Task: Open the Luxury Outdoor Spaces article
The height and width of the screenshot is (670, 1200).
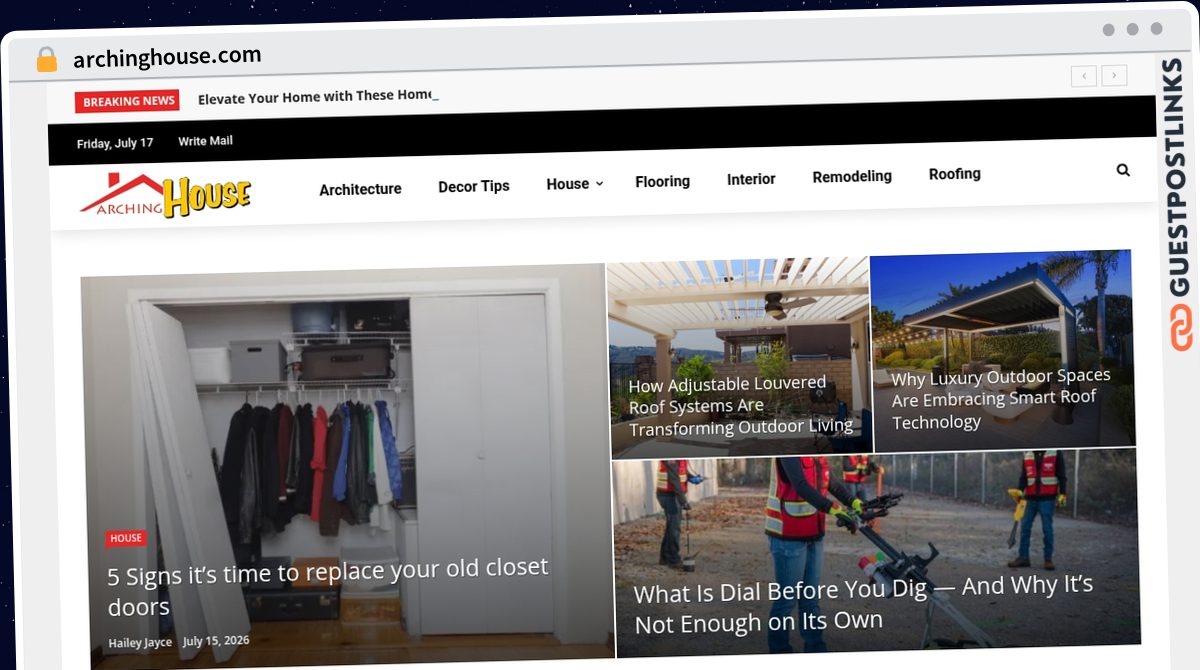Action: [x=1000, y=398]
